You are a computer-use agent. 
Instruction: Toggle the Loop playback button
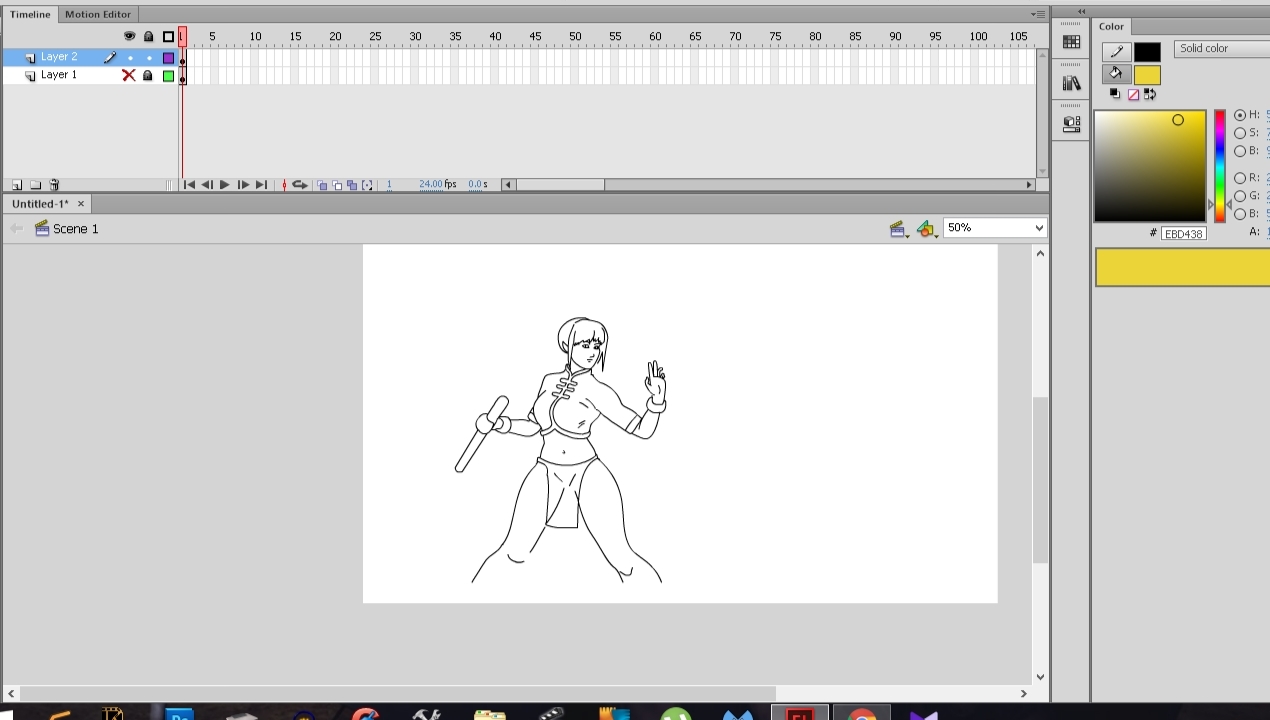[299, 185]
